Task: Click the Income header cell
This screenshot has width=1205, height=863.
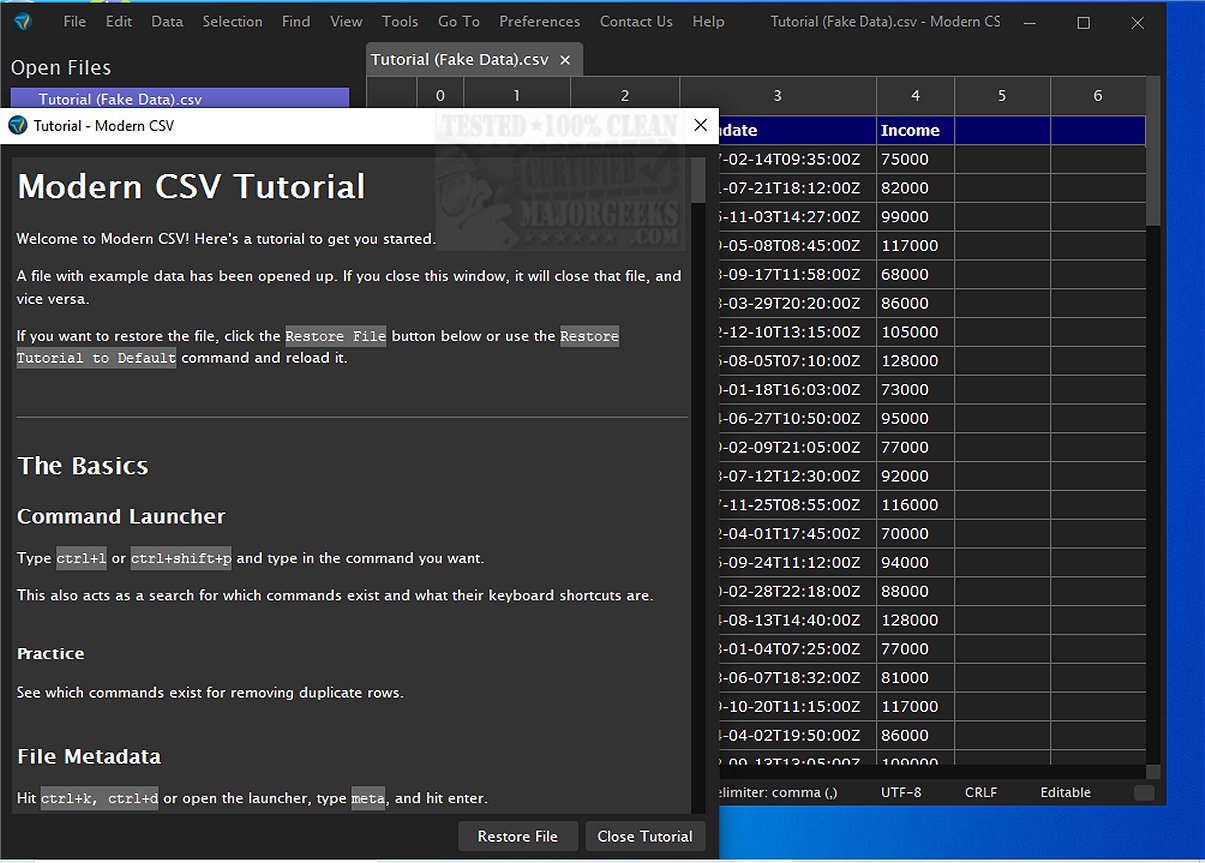Action: tap(915, 130)
